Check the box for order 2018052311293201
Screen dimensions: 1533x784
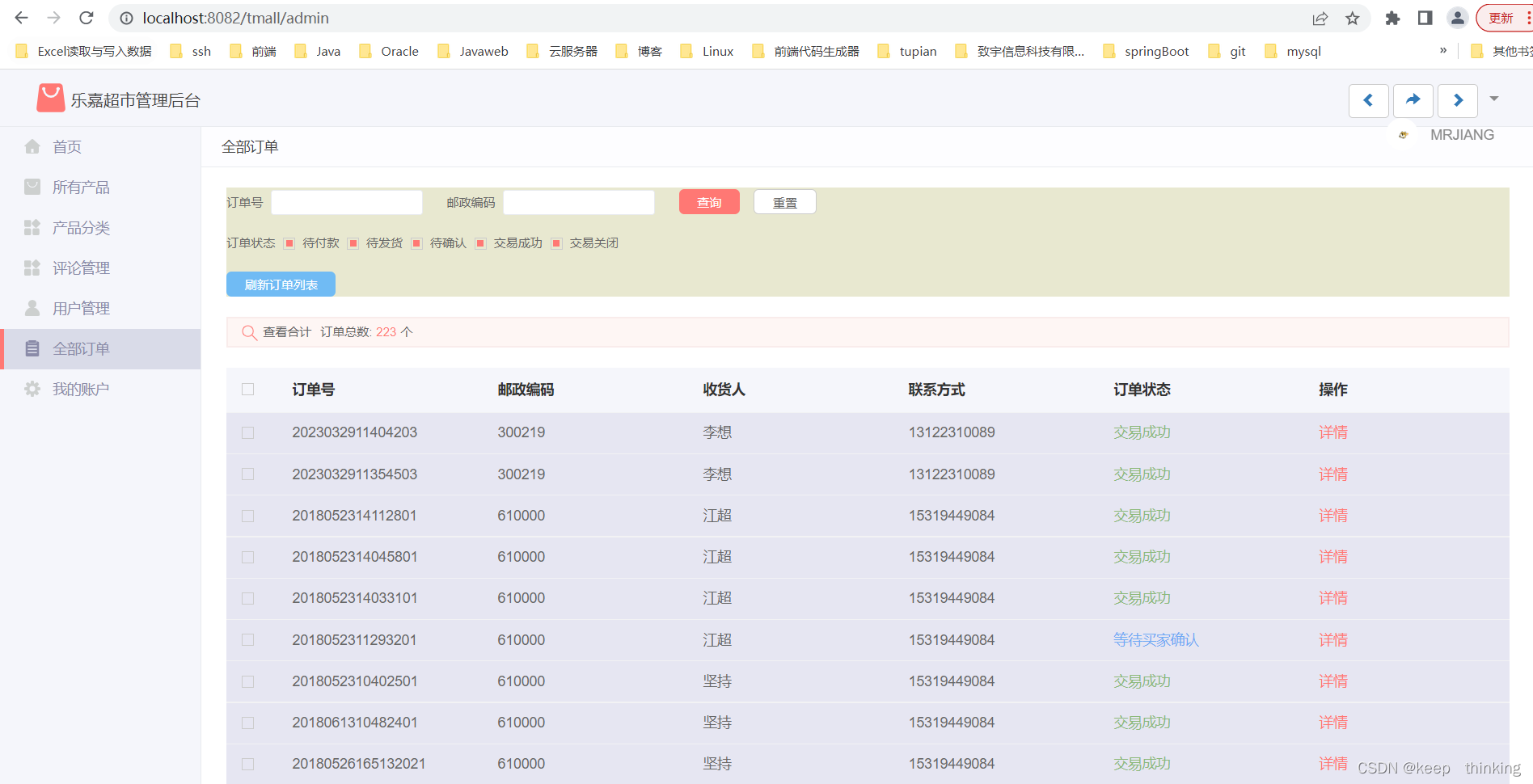tap(248, 640)
